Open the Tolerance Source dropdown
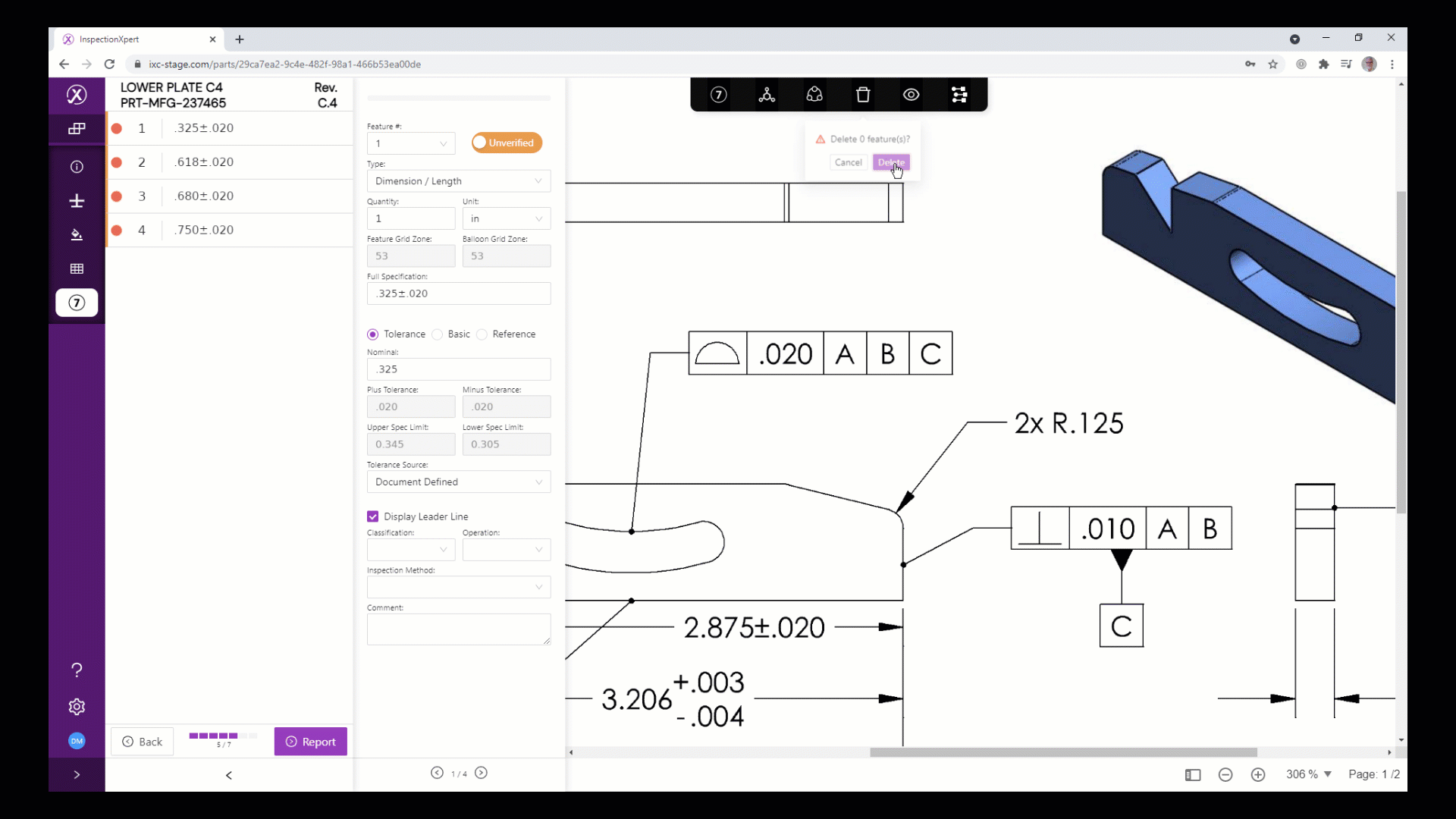The width and height of the screenshot is (1456, 819). click(x=458, y=481)
